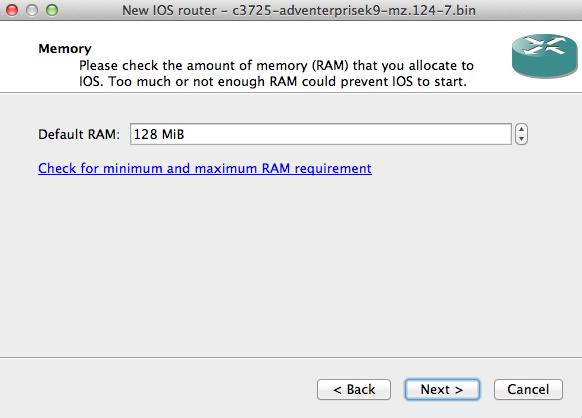Click the teal router icon
Image resolution: width=582 pixels, height=418 pixels.
coord(545,56)
